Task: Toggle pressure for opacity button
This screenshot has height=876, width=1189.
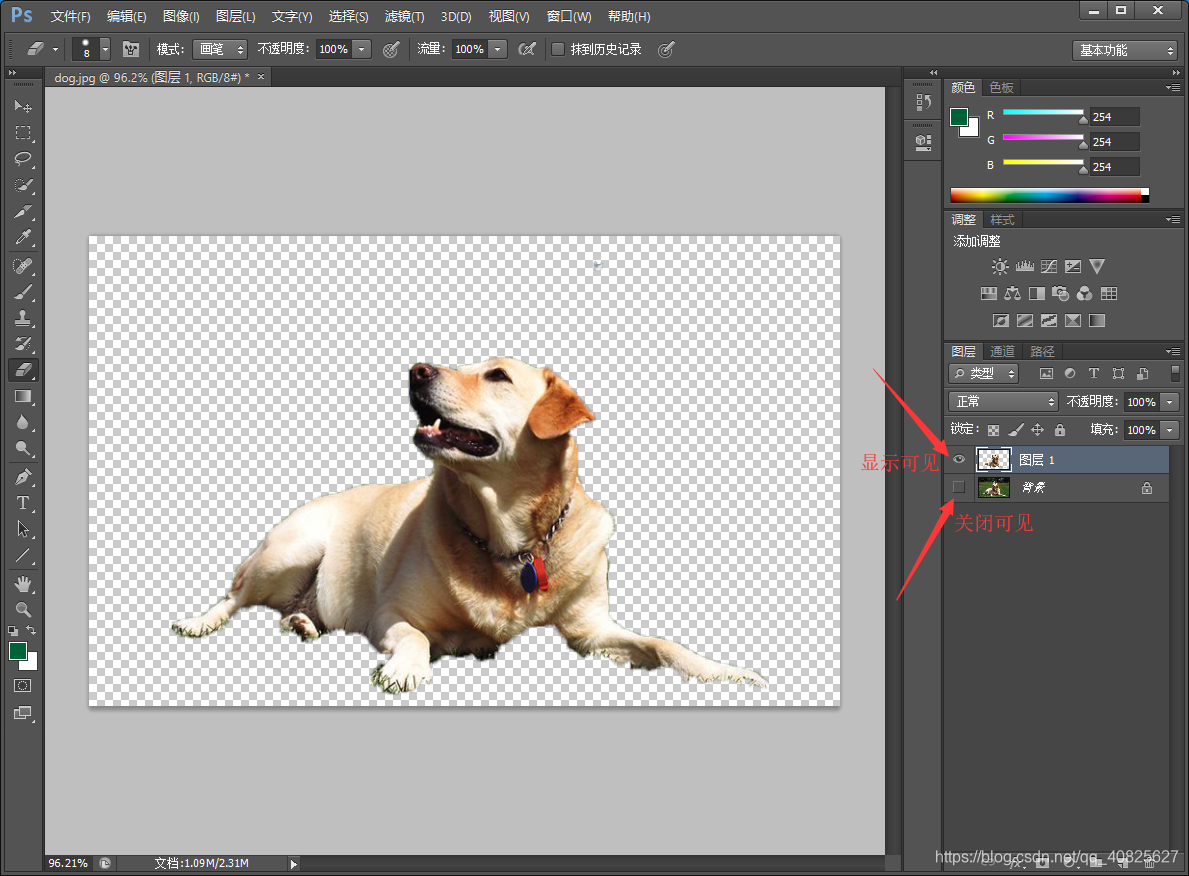Action: pyautogui.click(x=391, y=49)
